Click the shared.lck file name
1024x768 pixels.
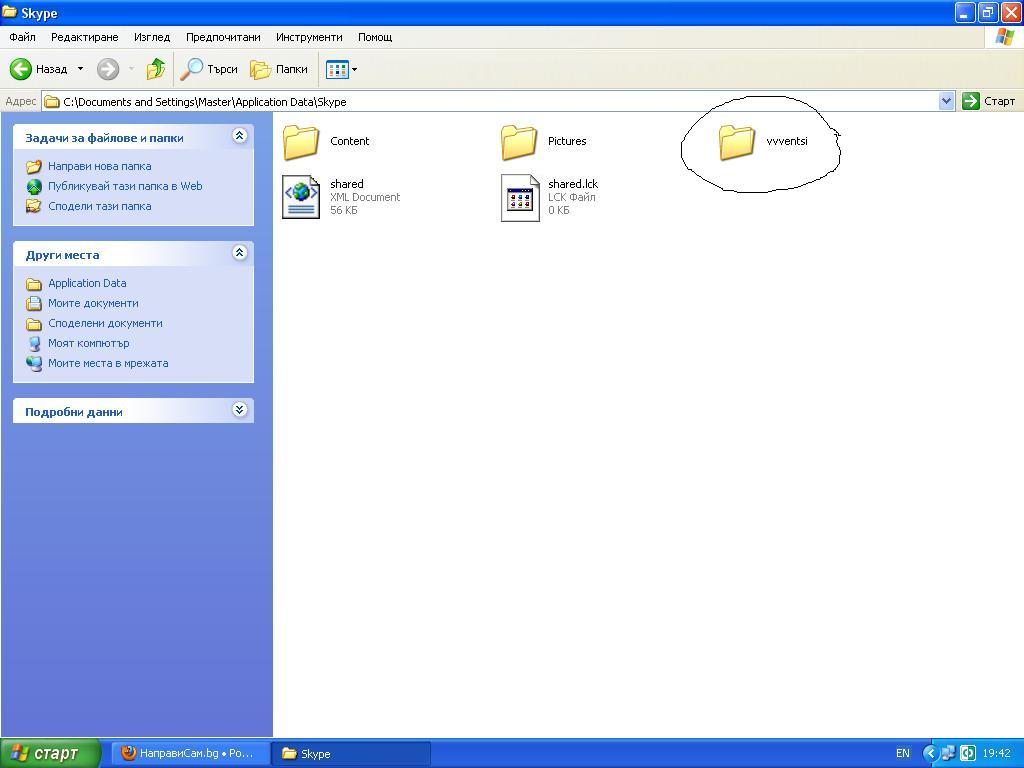click(573, 184)
